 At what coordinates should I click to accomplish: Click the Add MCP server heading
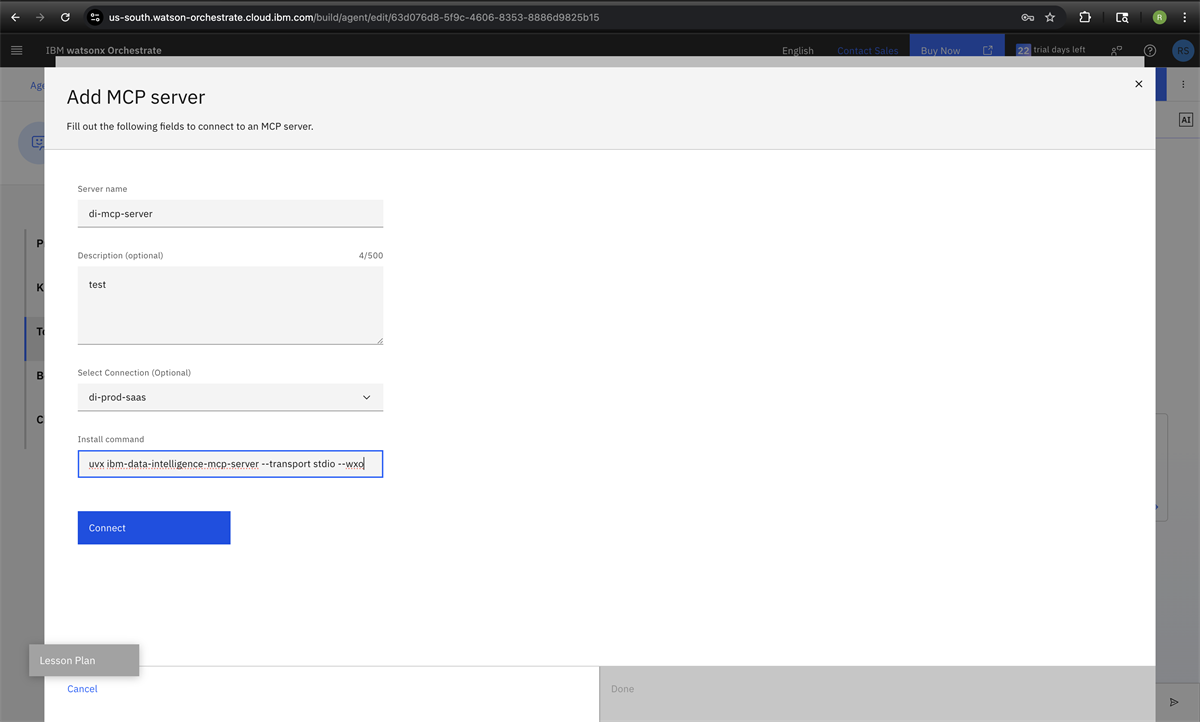pos(136,97)
